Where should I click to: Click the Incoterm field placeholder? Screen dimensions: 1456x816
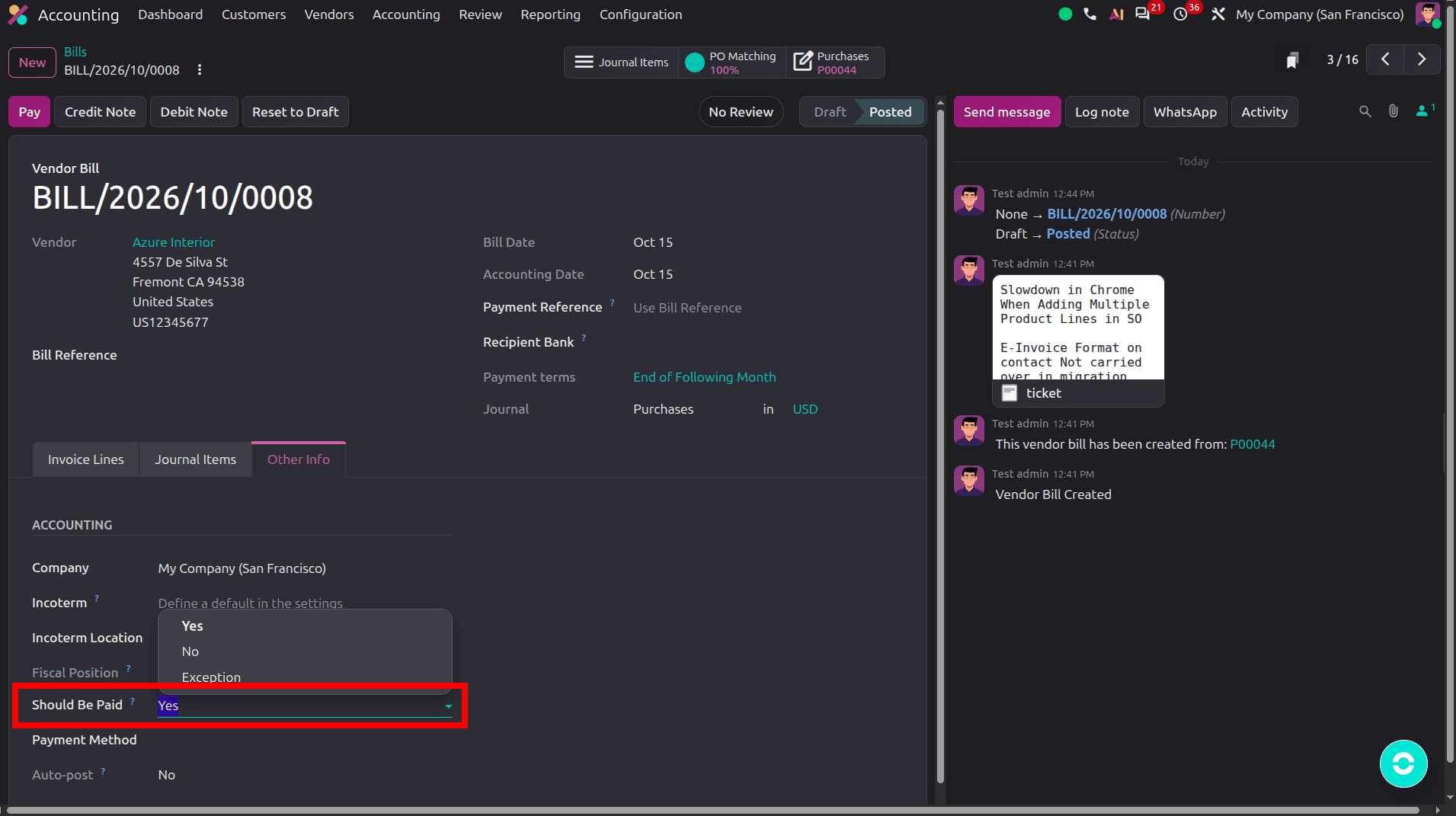(x=305, y=603)
